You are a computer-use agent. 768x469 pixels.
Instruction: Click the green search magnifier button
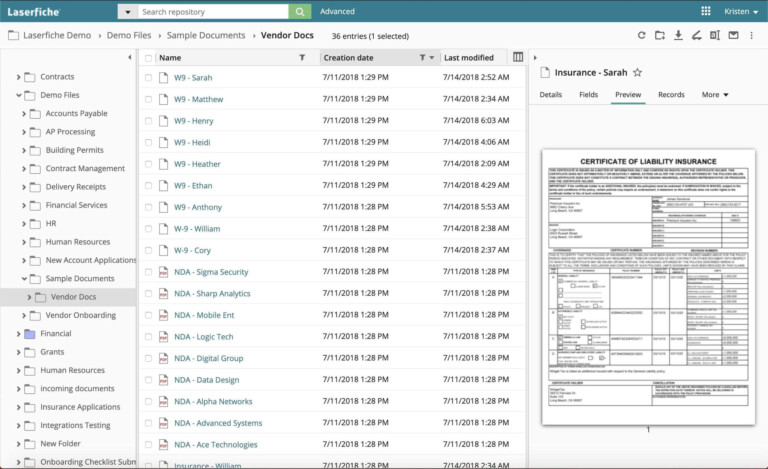[300, 11]
